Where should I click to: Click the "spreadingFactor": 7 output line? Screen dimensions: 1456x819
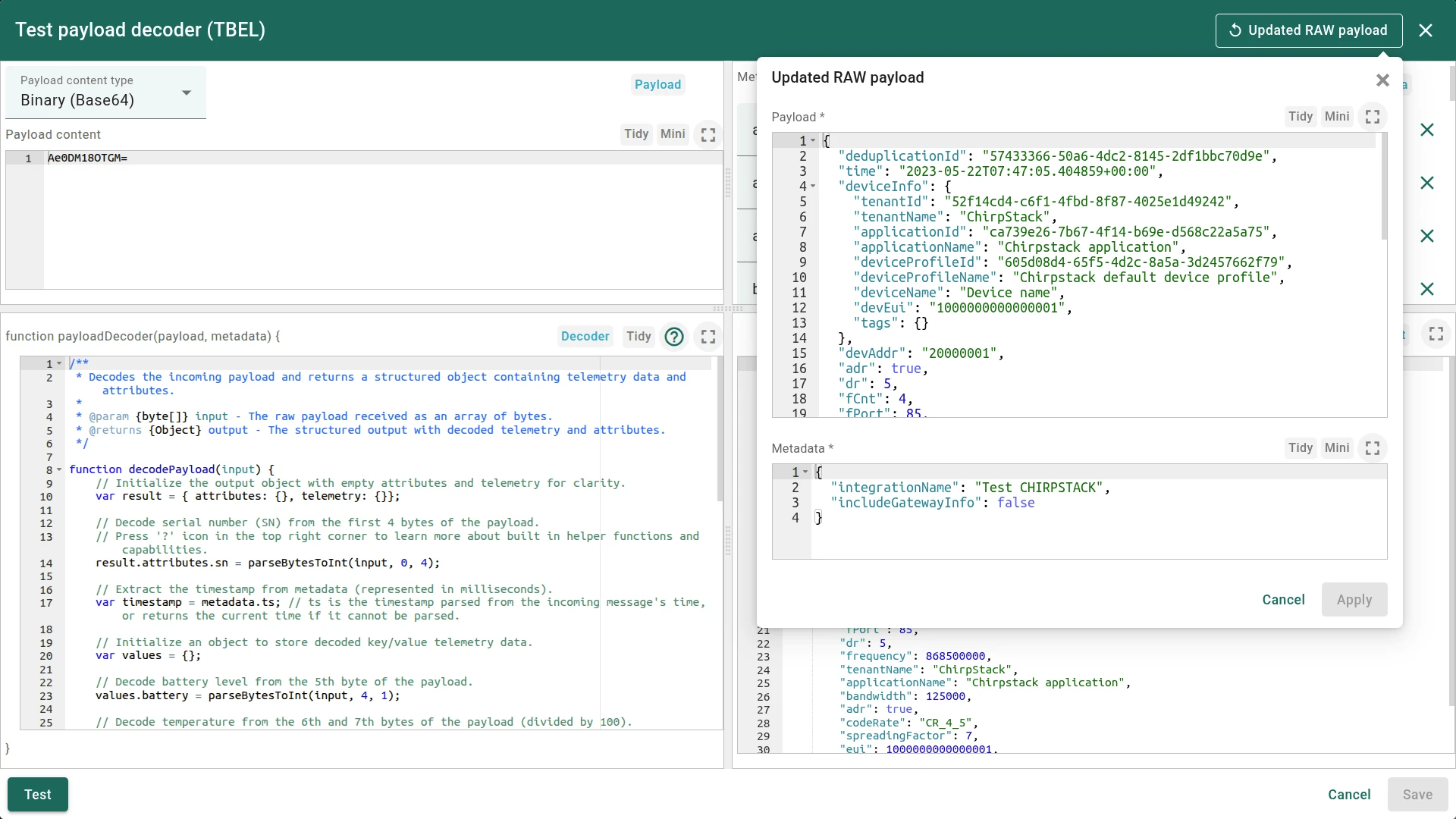tap(908, 736)
